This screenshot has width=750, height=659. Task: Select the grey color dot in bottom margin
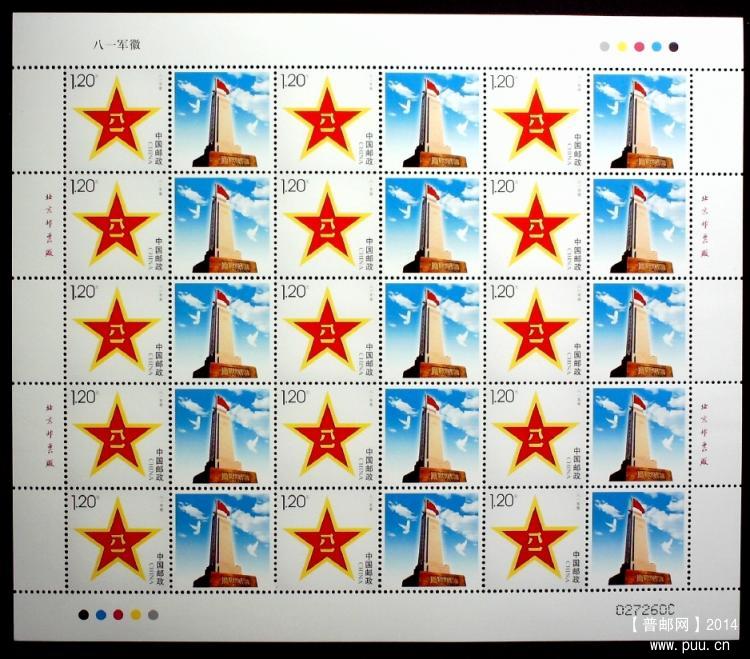coord(153,614)
